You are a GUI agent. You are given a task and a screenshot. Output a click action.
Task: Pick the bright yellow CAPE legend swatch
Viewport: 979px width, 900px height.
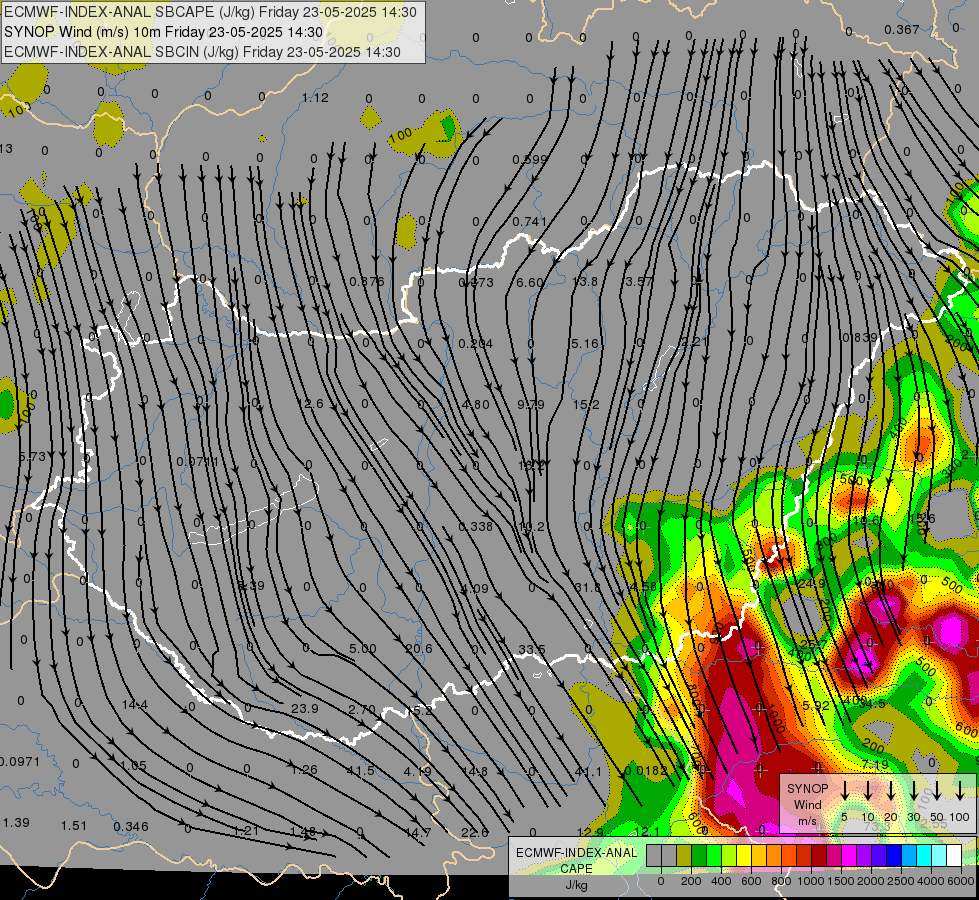pos(744,855)
